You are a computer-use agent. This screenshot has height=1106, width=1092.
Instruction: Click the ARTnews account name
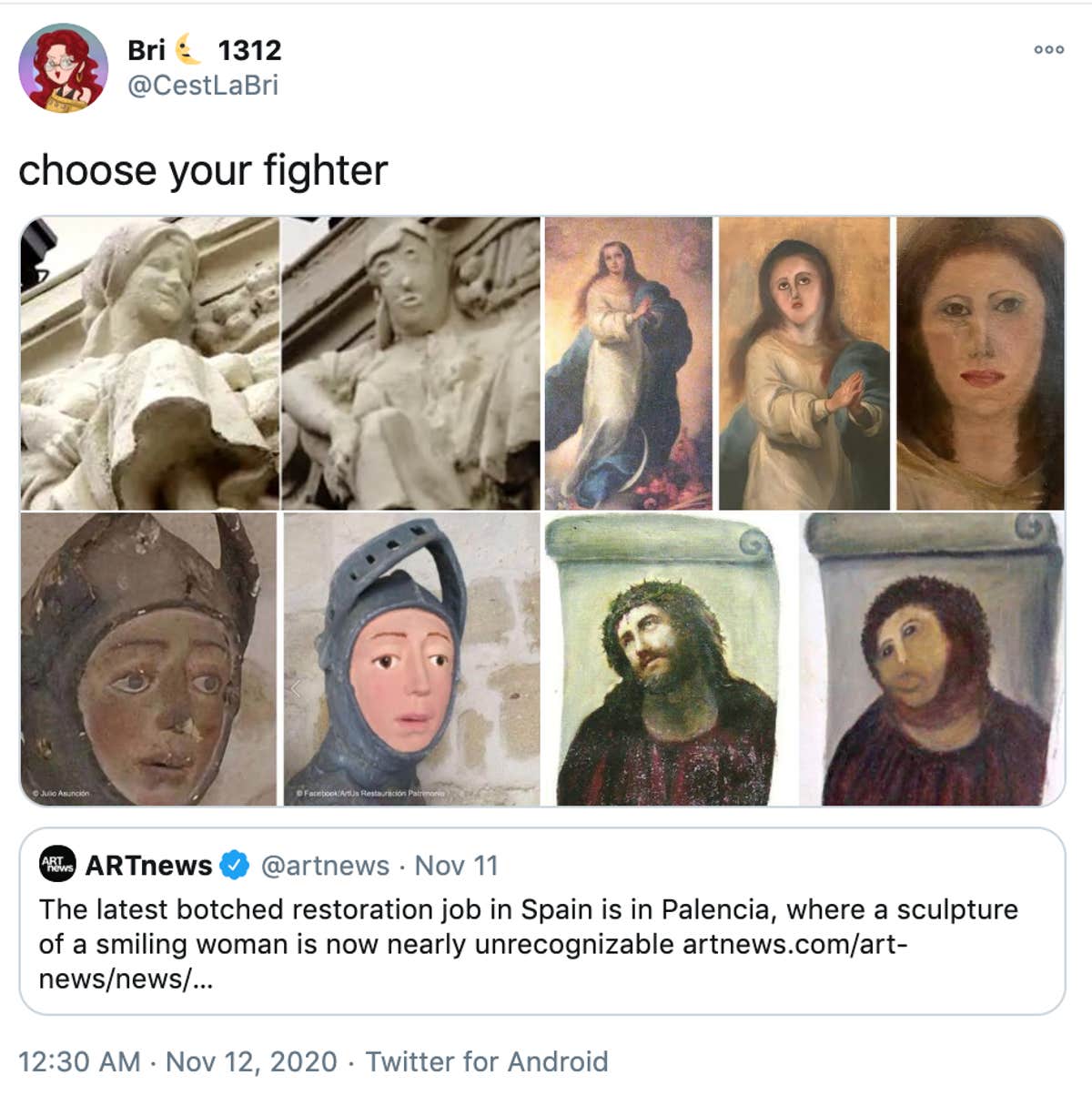pyautogui.click(x=148, y=865)
